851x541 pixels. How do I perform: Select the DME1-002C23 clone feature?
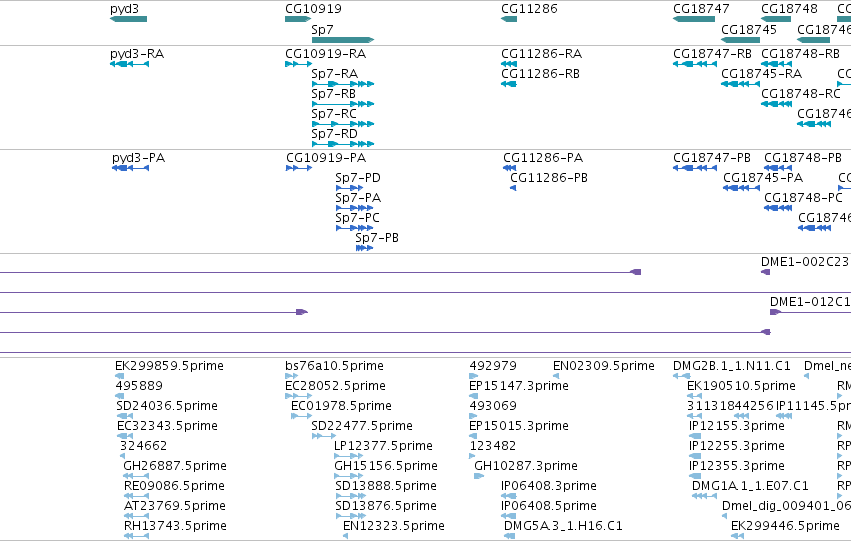(766, 272)
